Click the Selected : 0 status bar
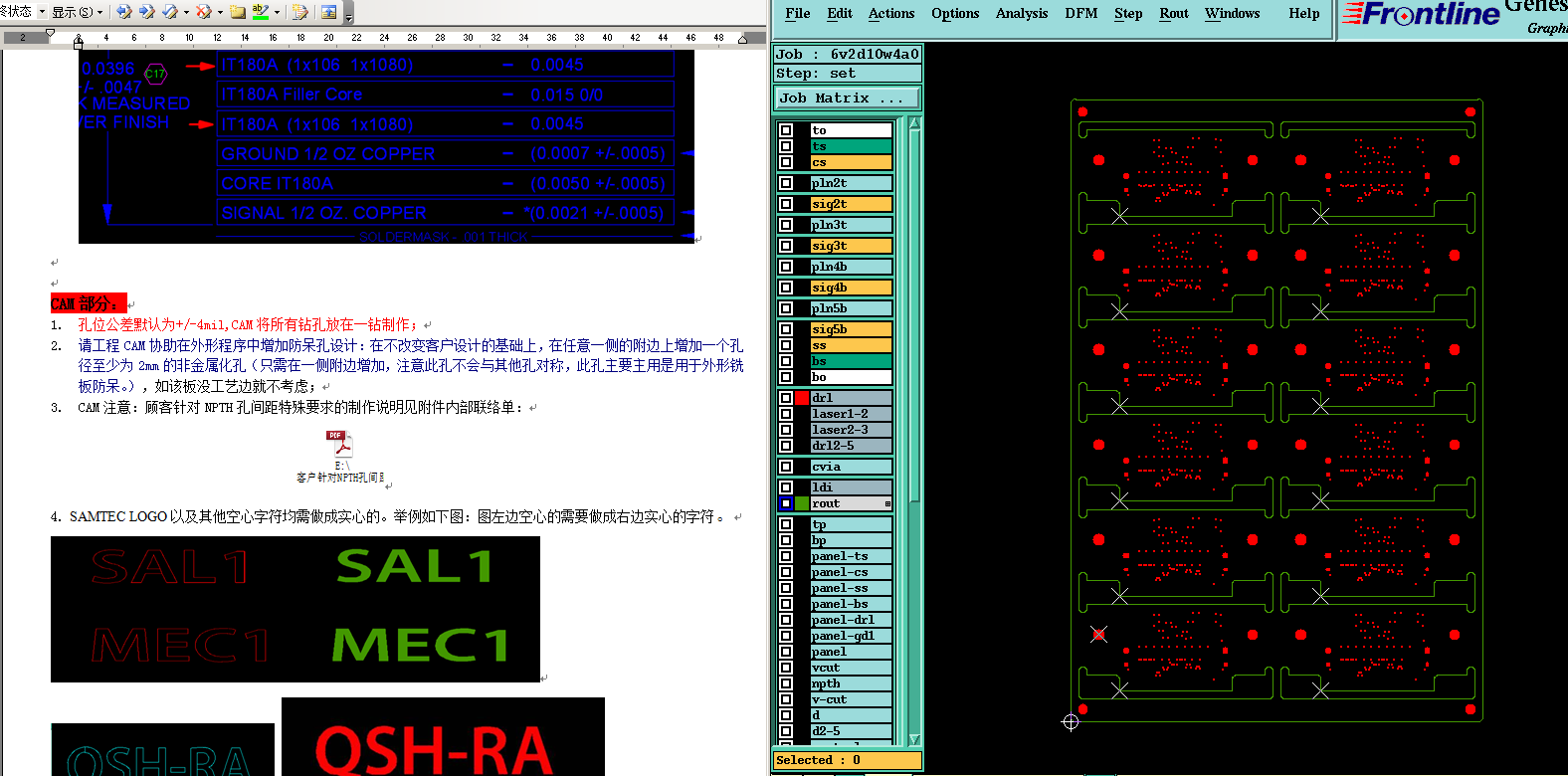Image resolution: width=1568 pixels, height=776 pixels. coord(848,760)
